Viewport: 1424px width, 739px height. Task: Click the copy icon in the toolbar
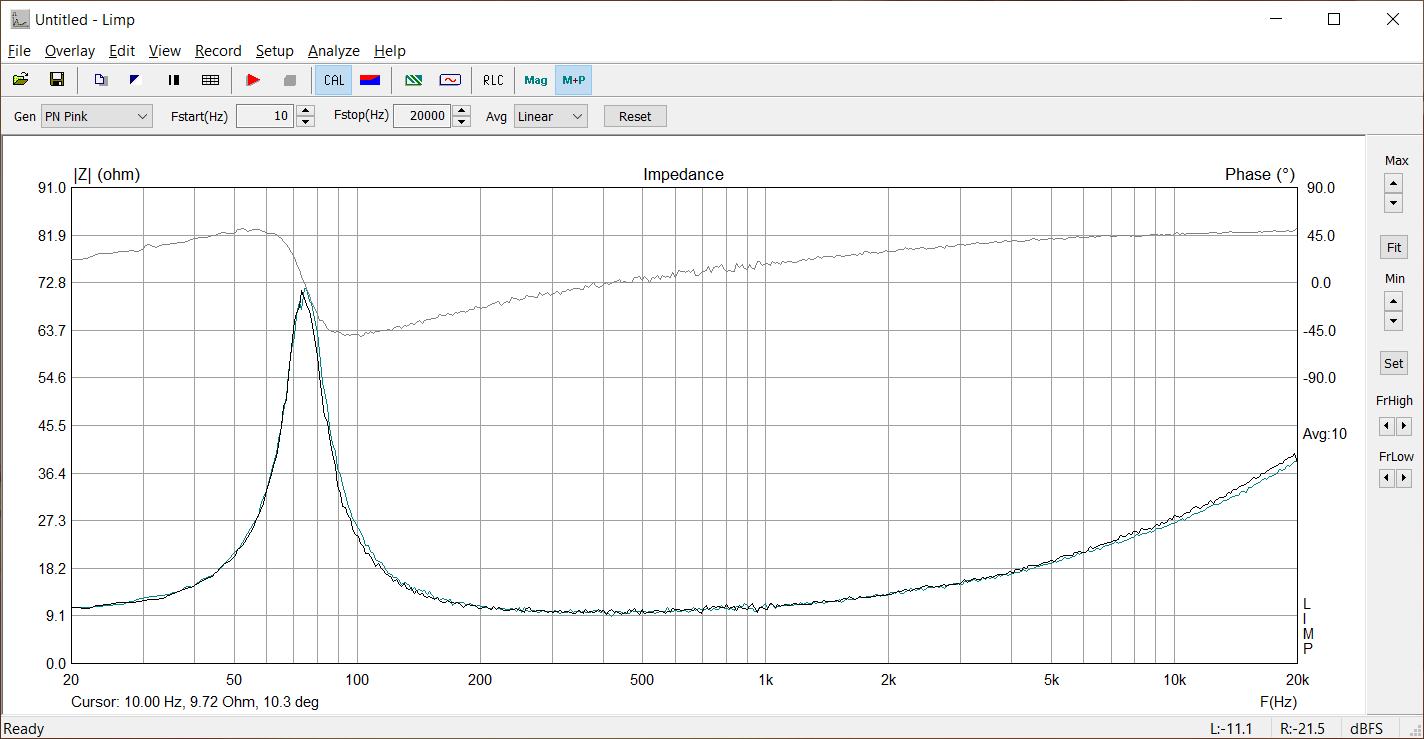click(x=100, y=80)
